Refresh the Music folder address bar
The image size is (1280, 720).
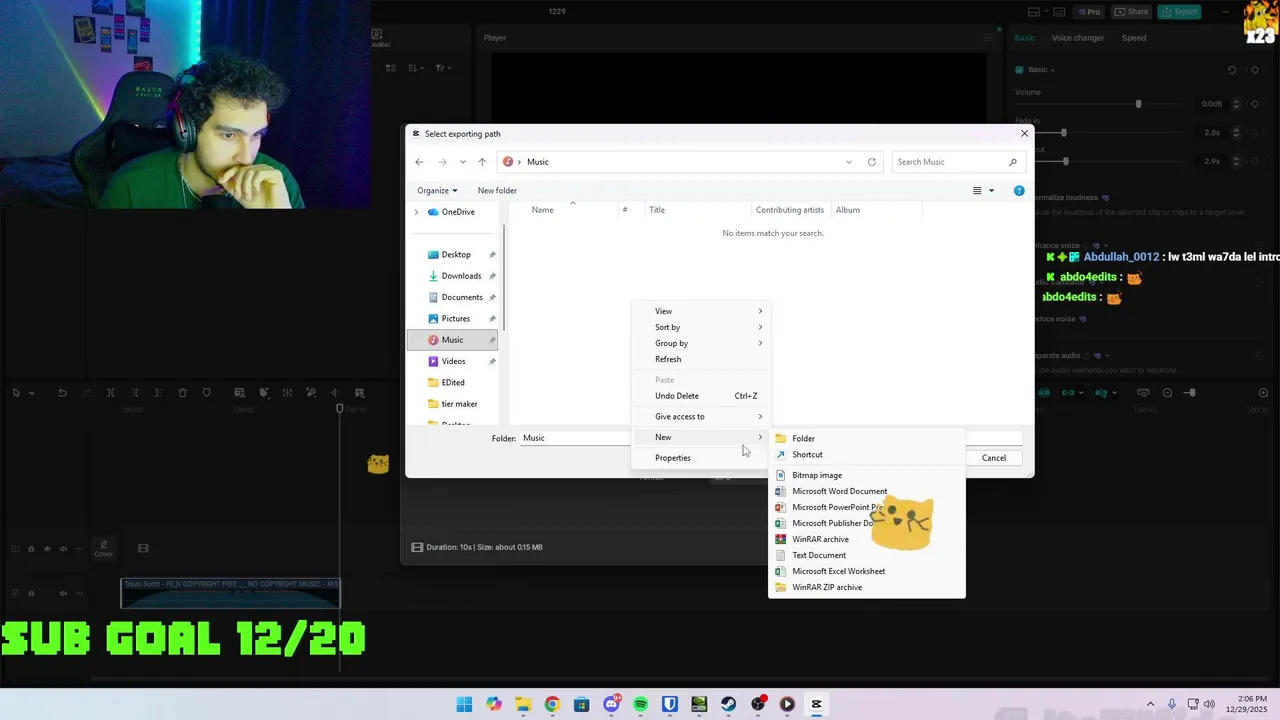tap(872, 162)
